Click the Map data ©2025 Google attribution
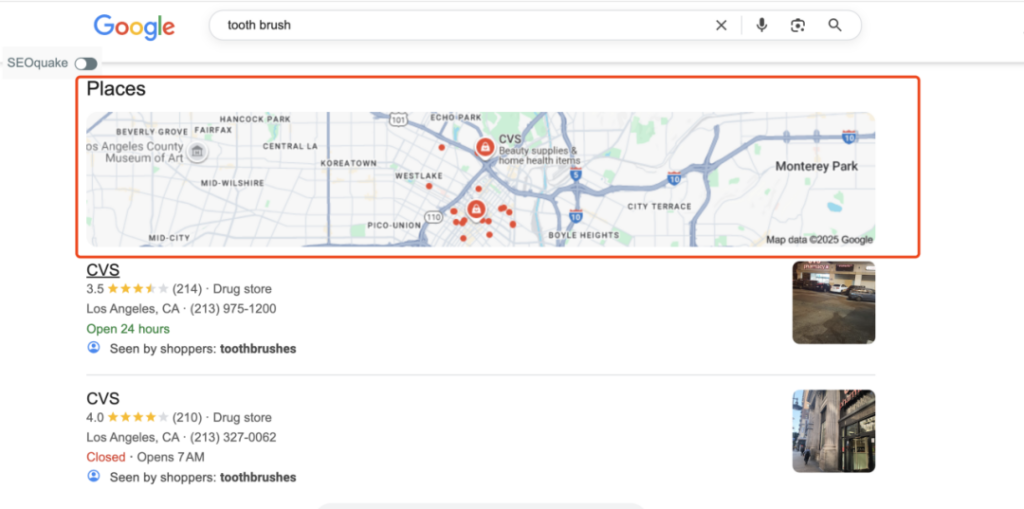Image resolution: width=1024 pixels, height=509 pixels. (819, 240)
